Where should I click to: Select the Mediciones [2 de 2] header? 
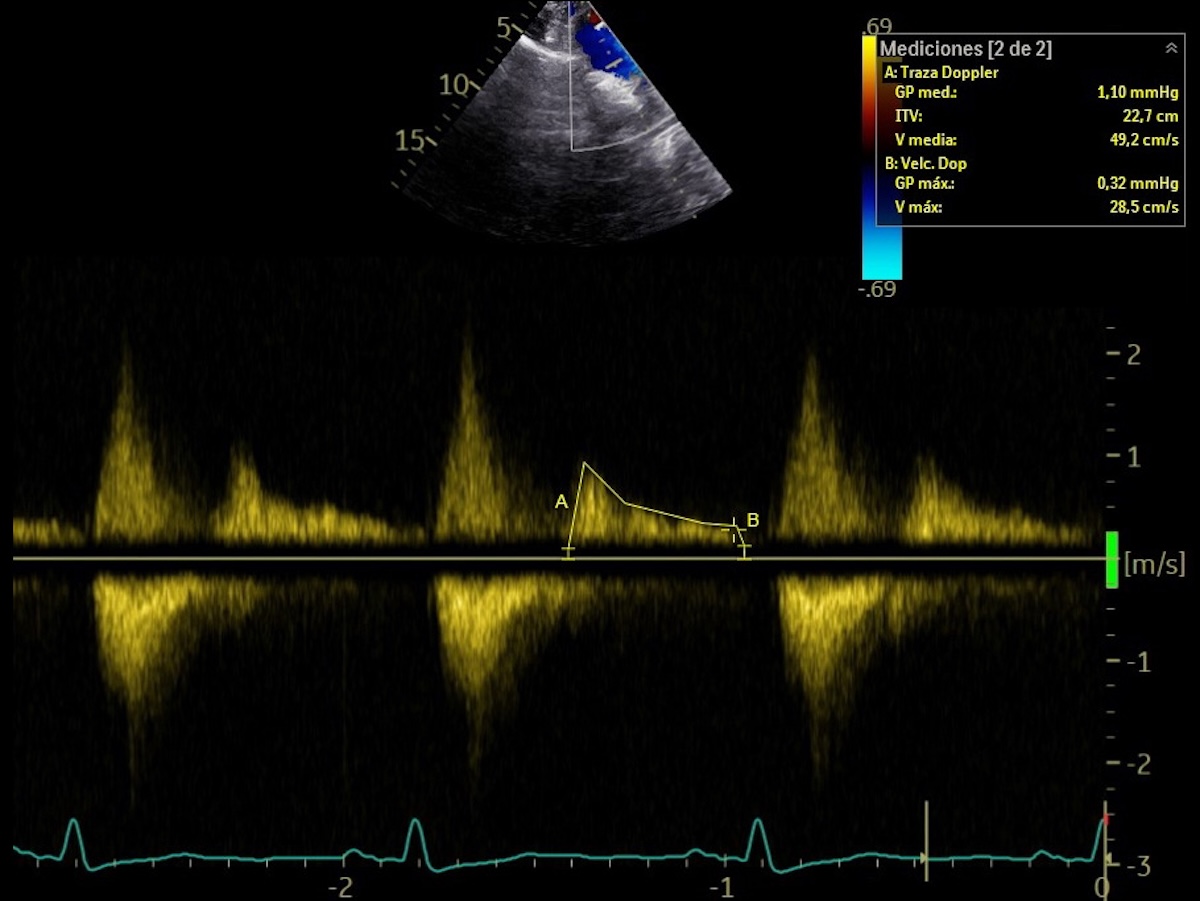coord(966,48)
